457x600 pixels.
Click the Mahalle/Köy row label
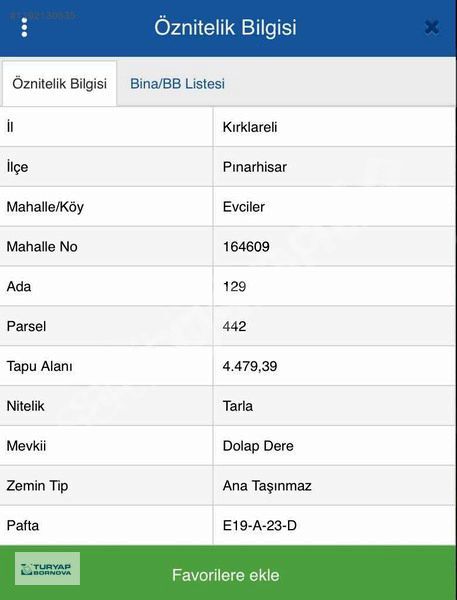click(x=45, y=207)
